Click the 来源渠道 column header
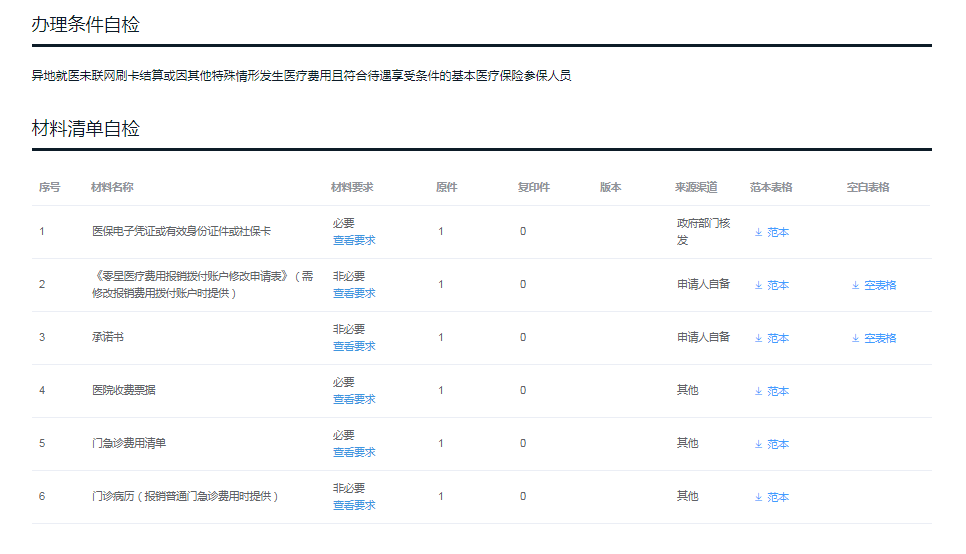Image resolution: width=966 pixels, height=554 pixels. [696, 187]
